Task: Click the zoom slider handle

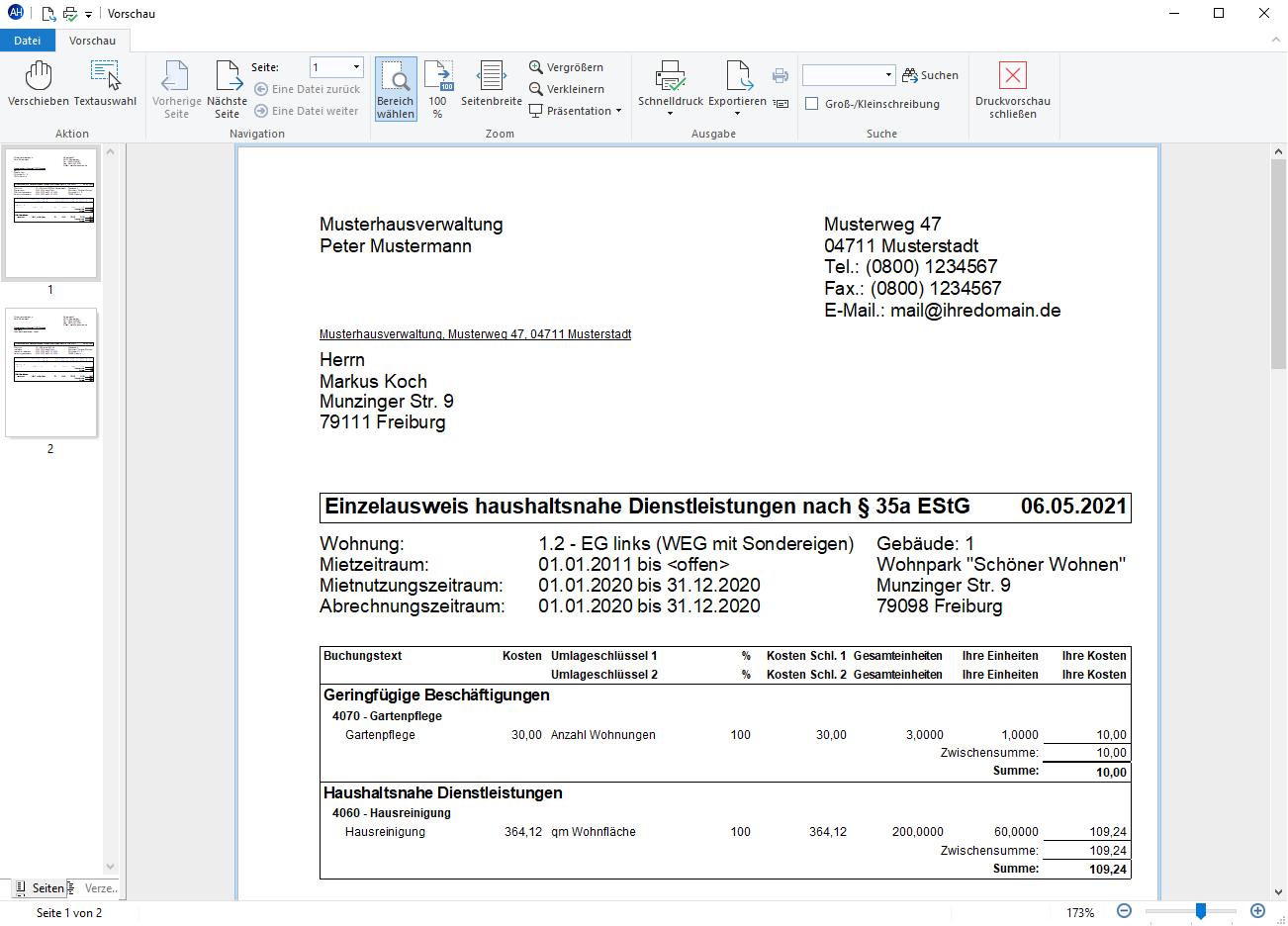Action: coord(1200,911)
